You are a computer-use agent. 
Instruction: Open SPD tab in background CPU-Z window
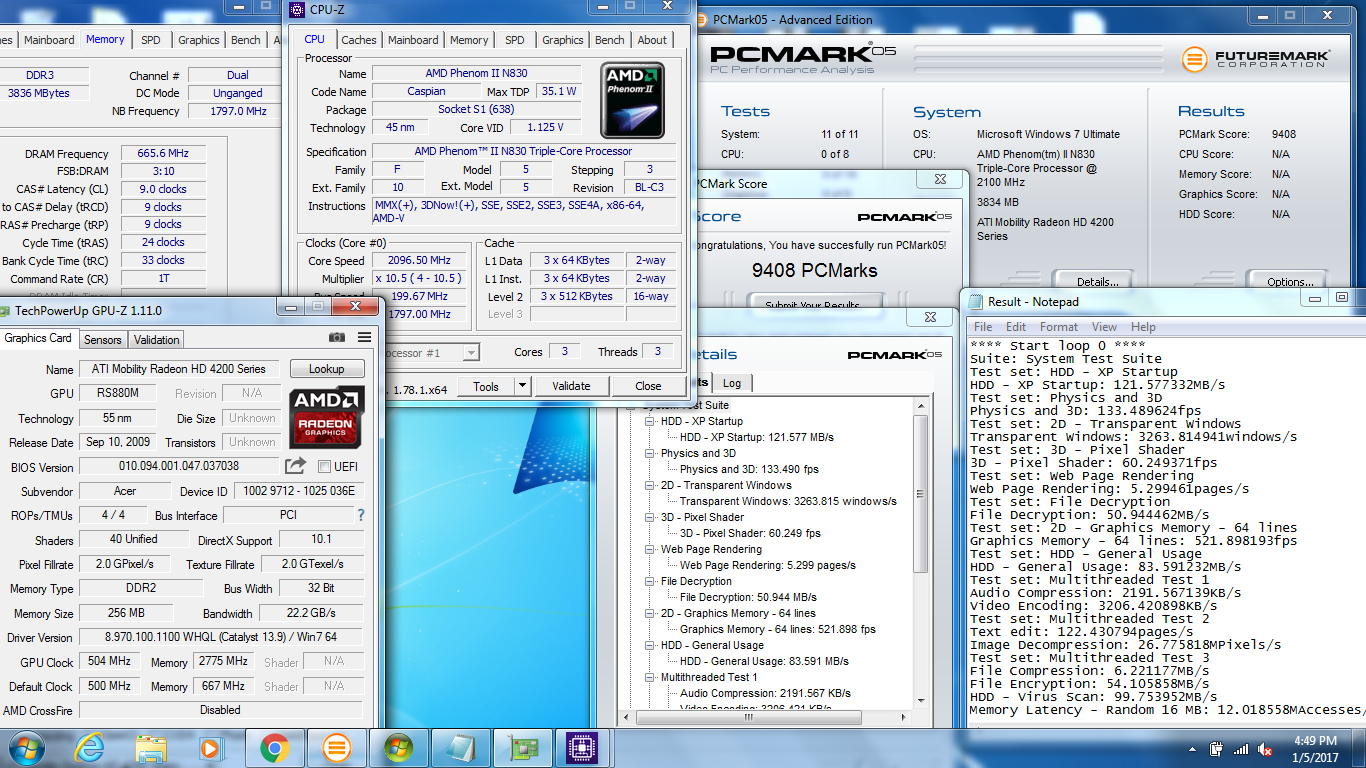[x=150, y=40]
